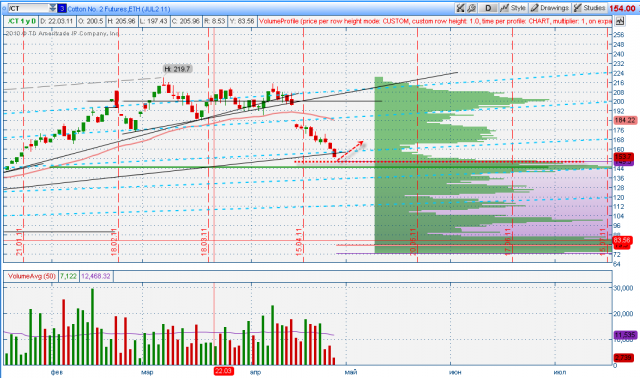Click the Cotton No. 2 Futures title
The height and width of the screenshot is (378, 640).
(119, 9)
